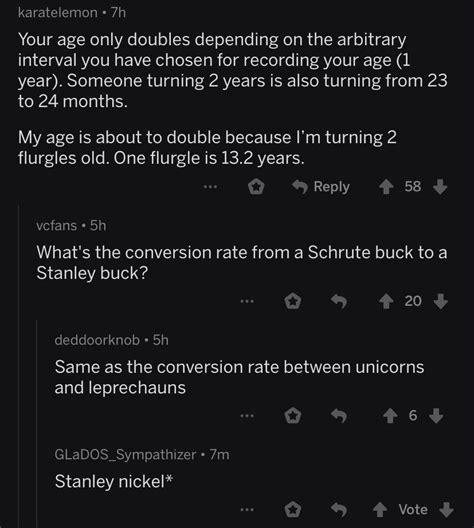This screenshot has width=474, height=528.
Task: Reply to karatelemon's comment
Action: (x=321, y=187)
